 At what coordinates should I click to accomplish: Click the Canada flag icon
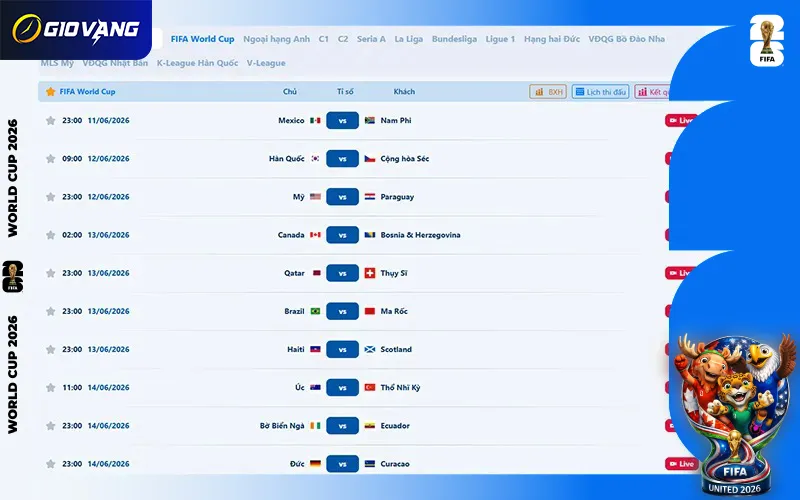(315, 235)
